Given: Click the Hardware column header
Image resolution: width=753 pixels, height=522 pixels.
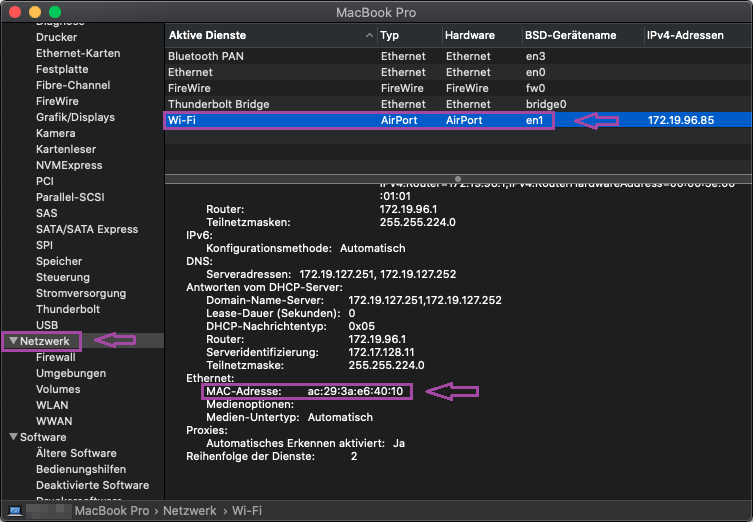Looking at the screenshot, I should tap(470, 35).
